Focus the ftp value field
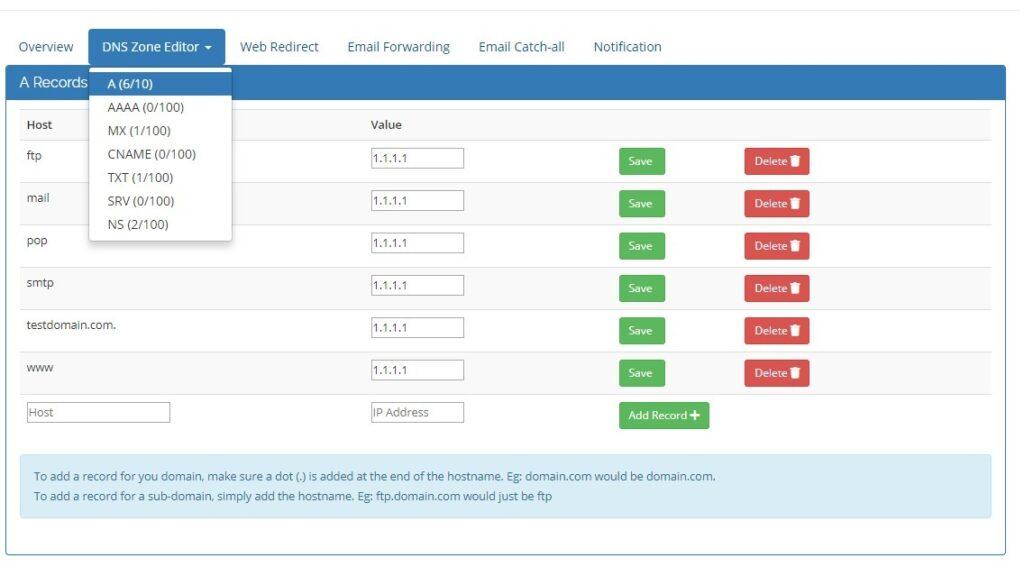Image resolution: width=1024 pixels, height=576 pixels. point(417,158)
